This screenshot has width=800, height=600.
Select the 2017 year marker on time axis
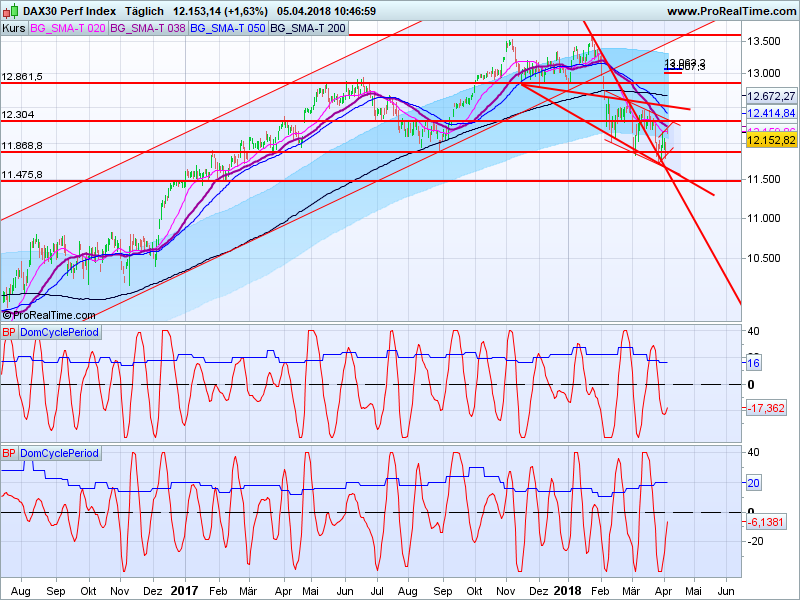(x=184, y=591)
